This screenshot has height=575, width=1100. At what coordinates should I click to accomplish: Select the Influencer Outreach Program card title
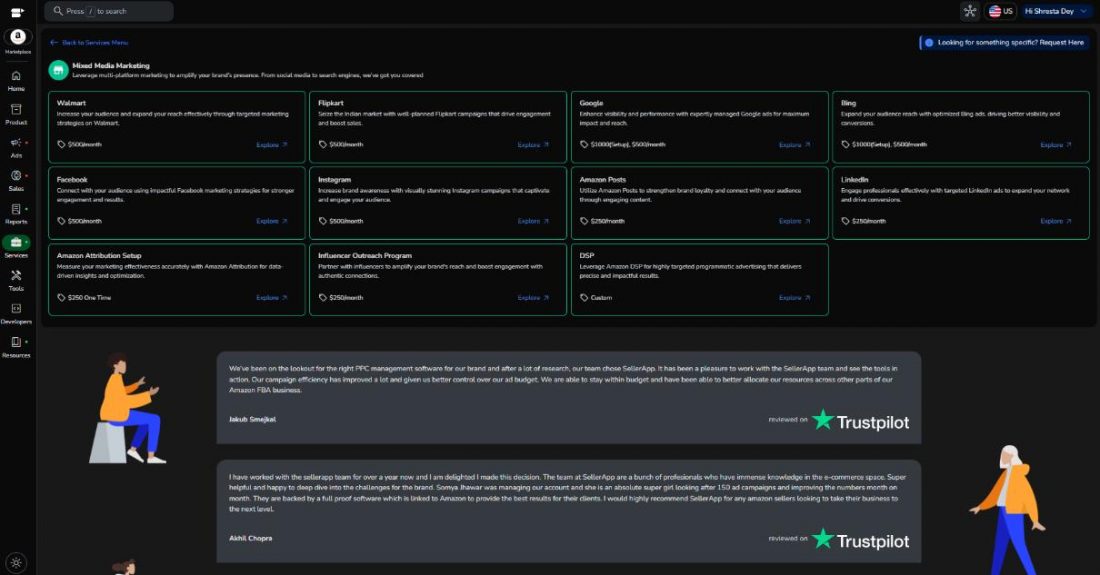(x=365, y=256)
